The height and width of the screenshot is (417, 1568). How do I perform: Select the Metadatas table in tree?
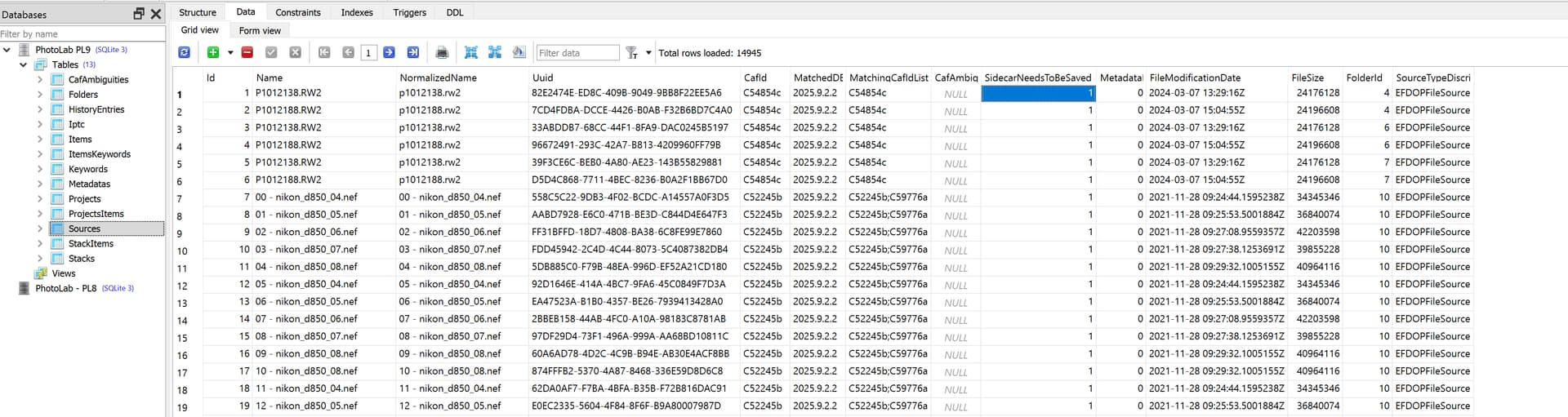pyautogui.click(x=89, y=184)
